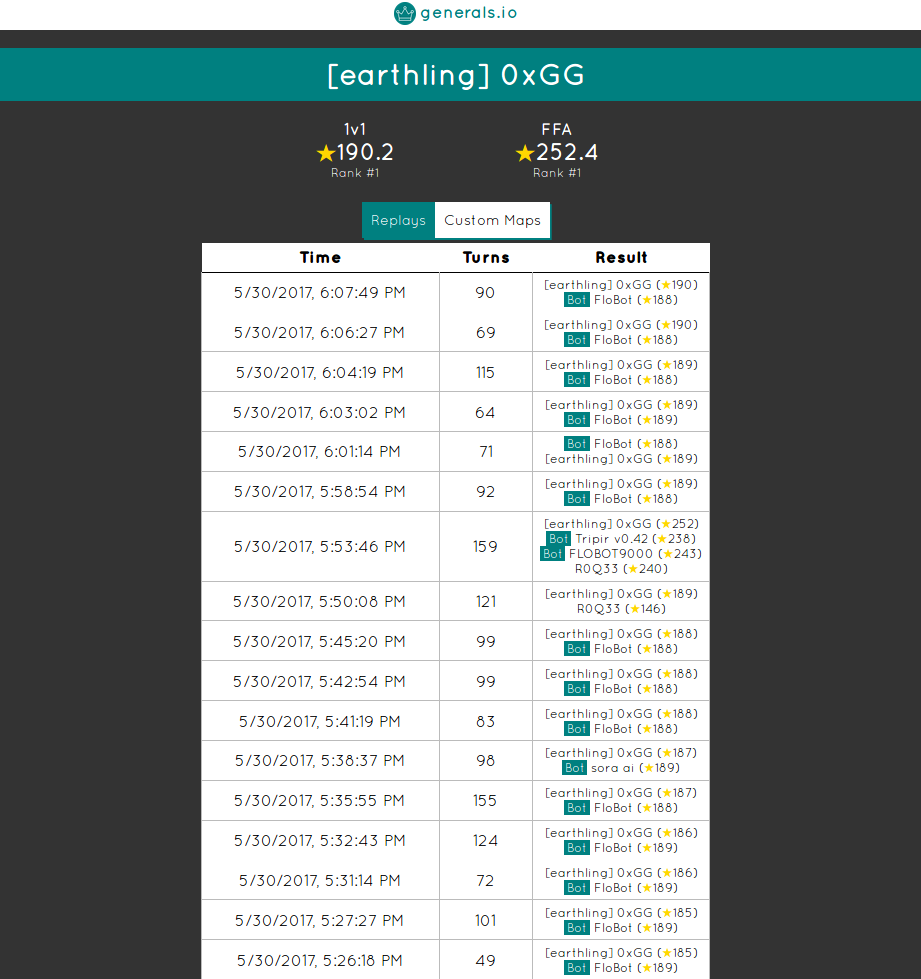The width and height of the screenshot is (921, 979).
Task: Open the Custom Maps tab
Action: [492, 220]
